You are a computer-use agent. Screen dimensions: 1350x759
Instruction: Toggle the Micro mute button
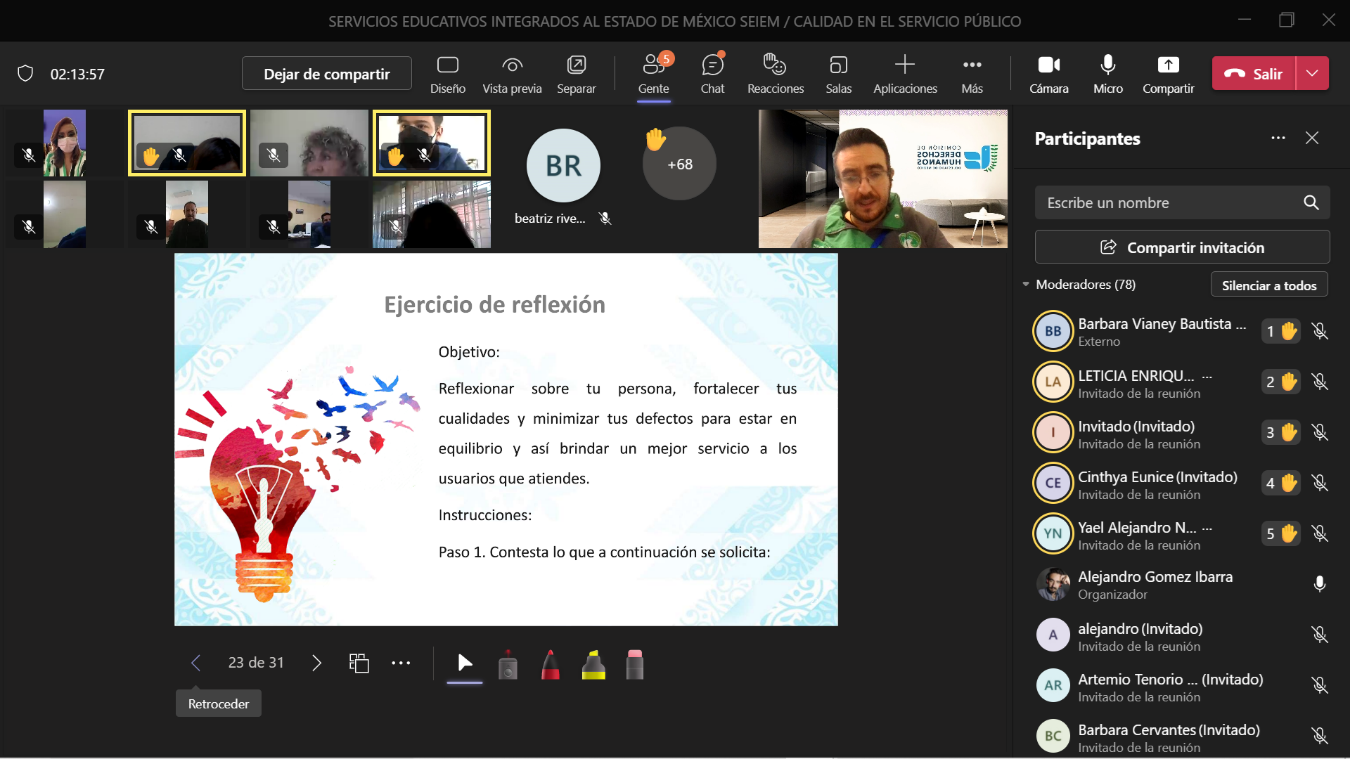pyautogui.click(x=1107, y=74)
